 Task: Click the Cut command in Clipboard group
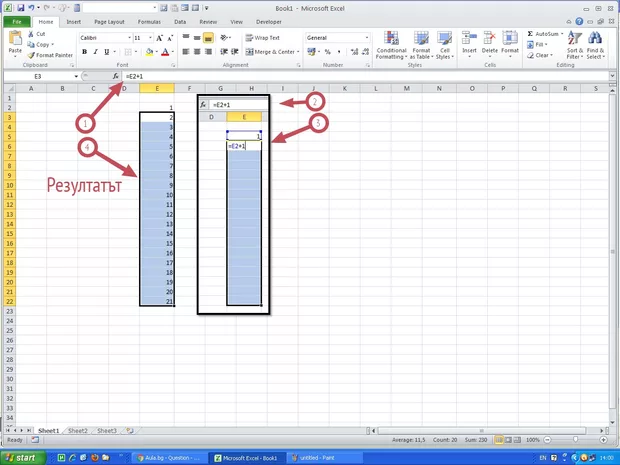(x=41, y=34)
